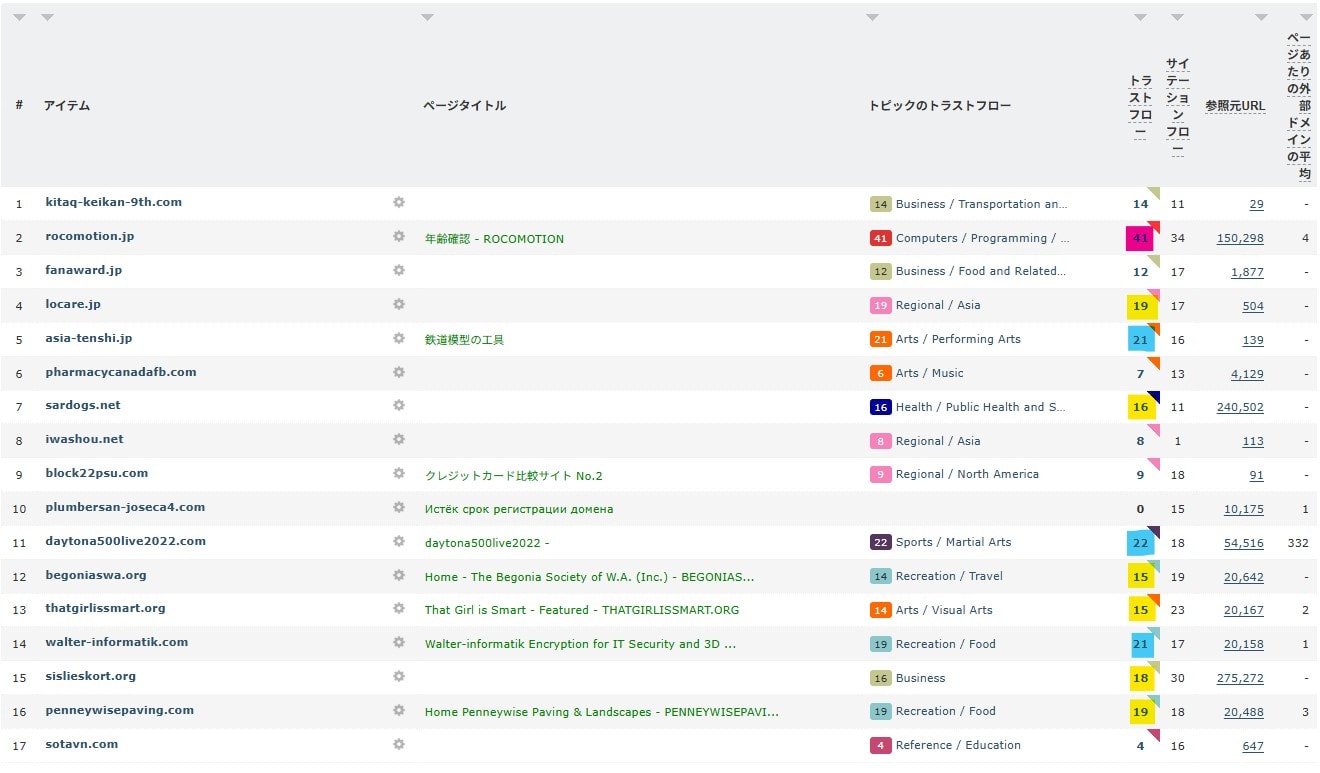
Task: Open gear options for rocomotion.jp
Action: click(x=399, y=237)
